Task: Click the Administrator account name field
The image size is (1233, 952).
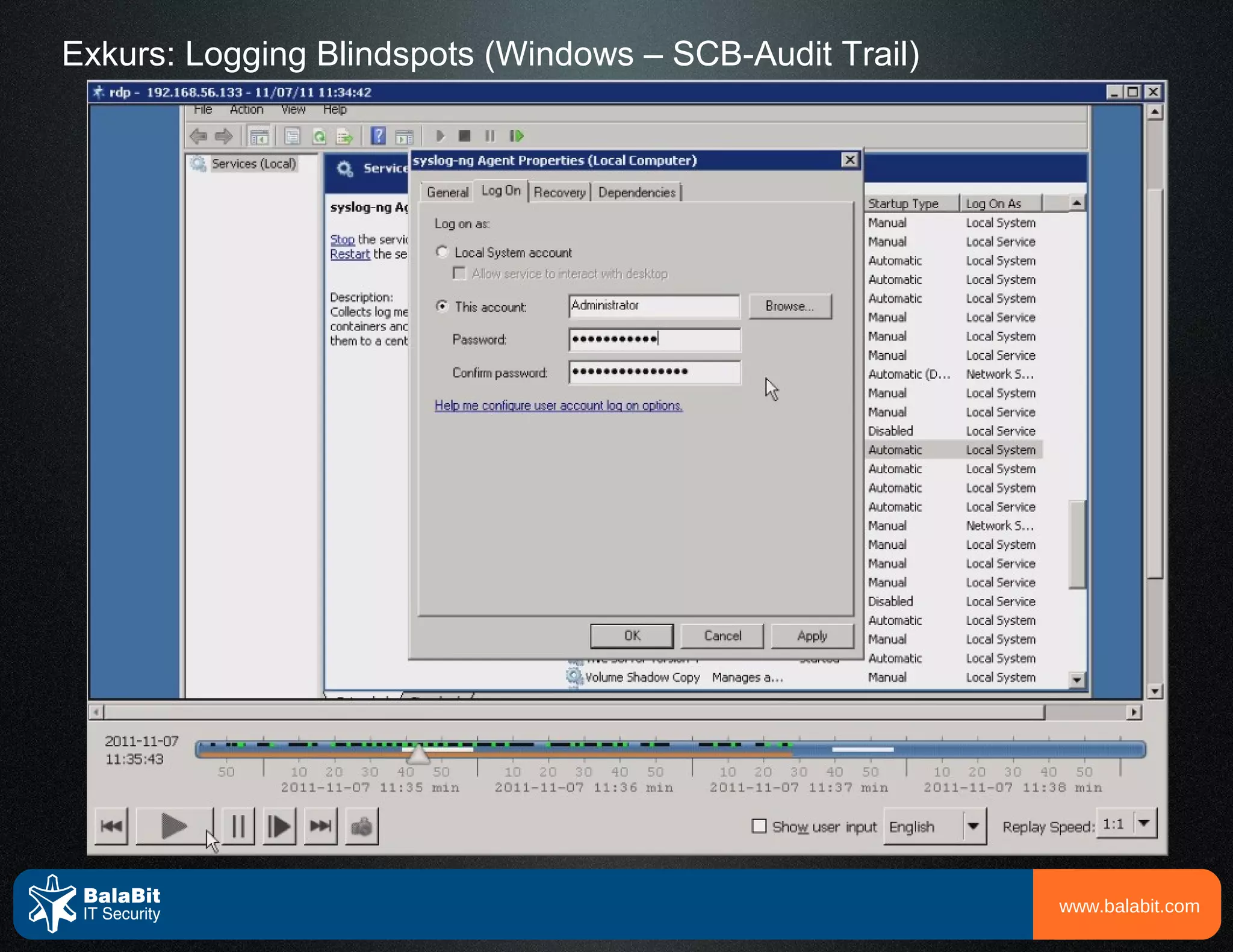Action: [x=654, y=306]
